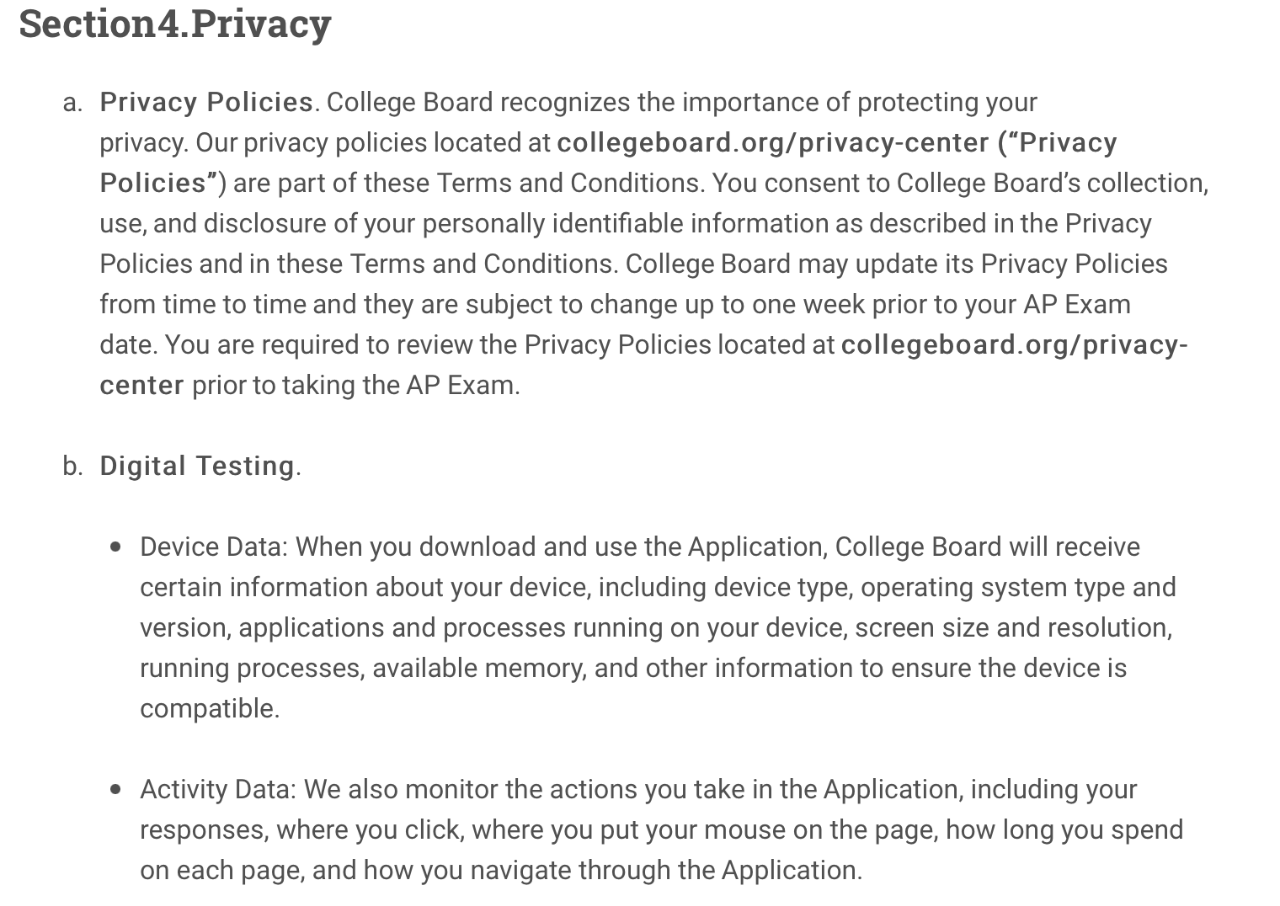Click the second collegeboard.org/privacy- link near paragraph end
This screenshot has width=1280, height=906.
click(1014, 345)
